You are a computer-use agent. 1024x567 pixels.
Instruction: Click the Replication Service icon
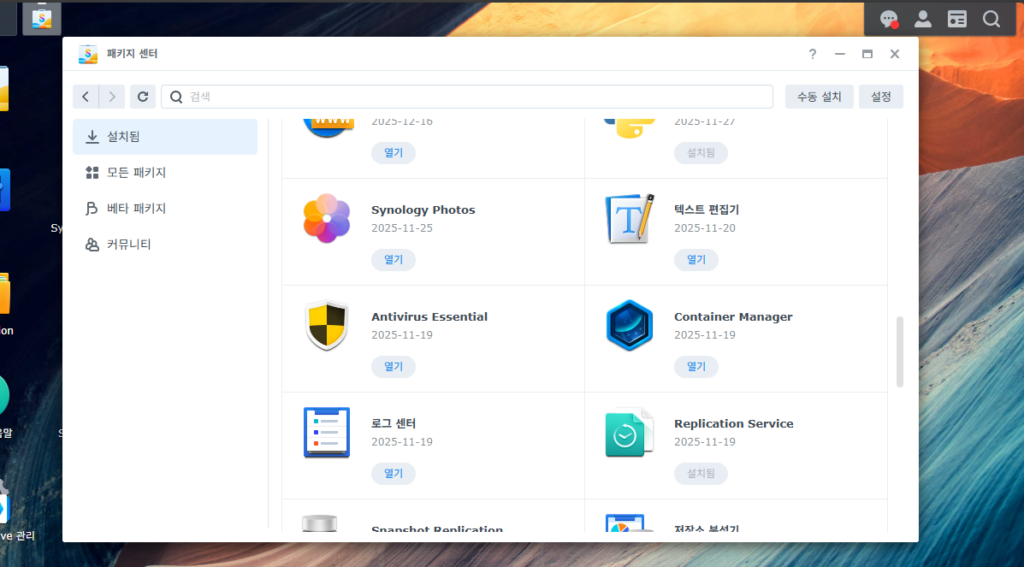(x=629, y=432)
